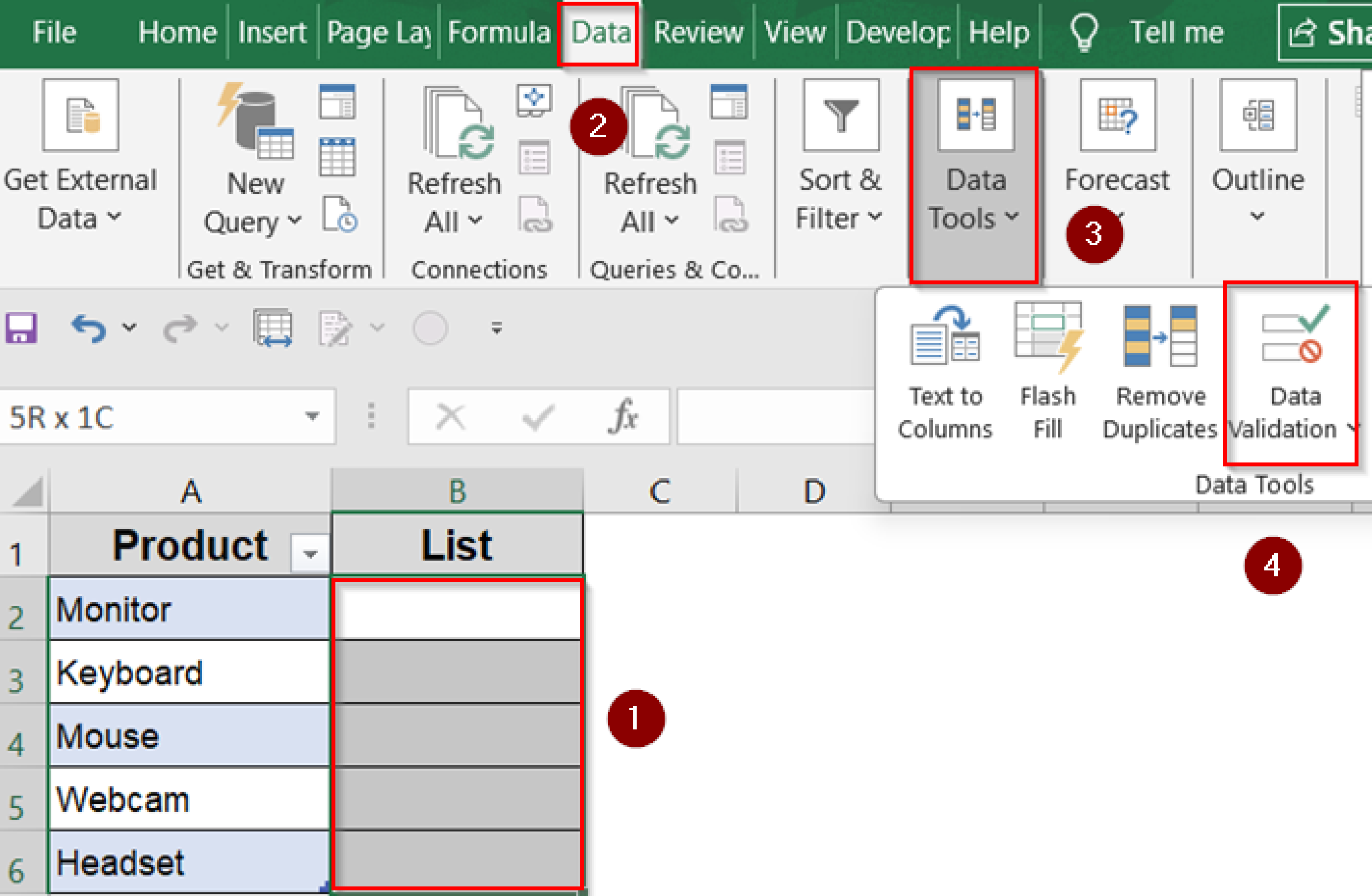Expand the Name Box dropdown arrow
The image size is (1372, 896).
pyautogui.click(x=312, y=416)
